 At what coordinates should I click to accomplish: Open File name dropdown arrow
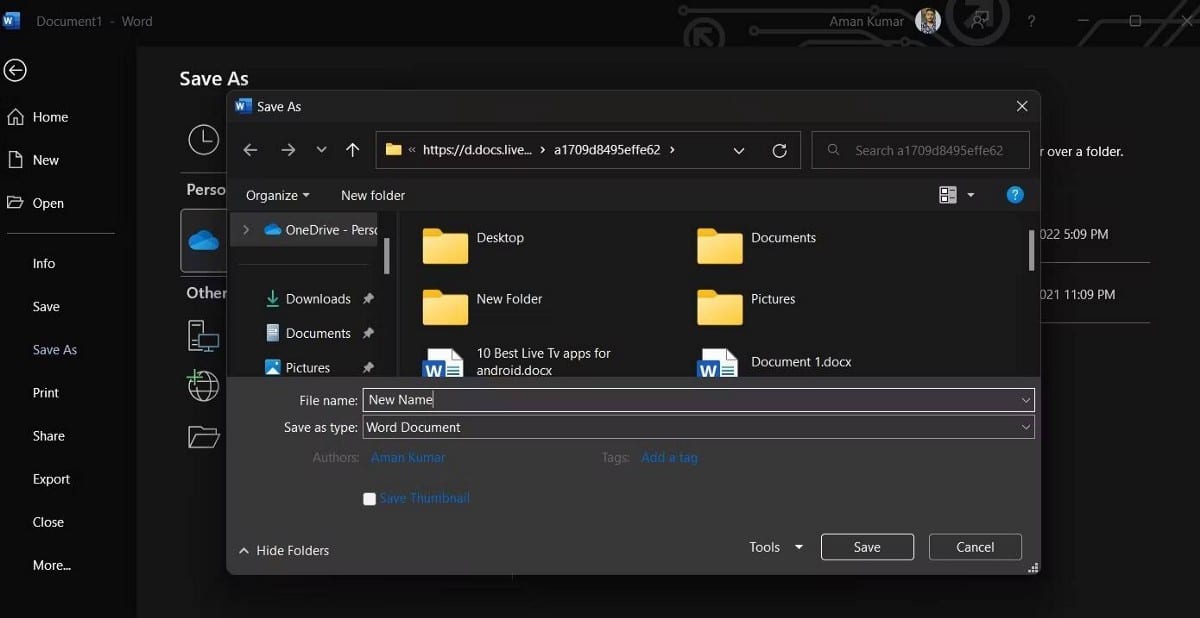pos(1026,400)
